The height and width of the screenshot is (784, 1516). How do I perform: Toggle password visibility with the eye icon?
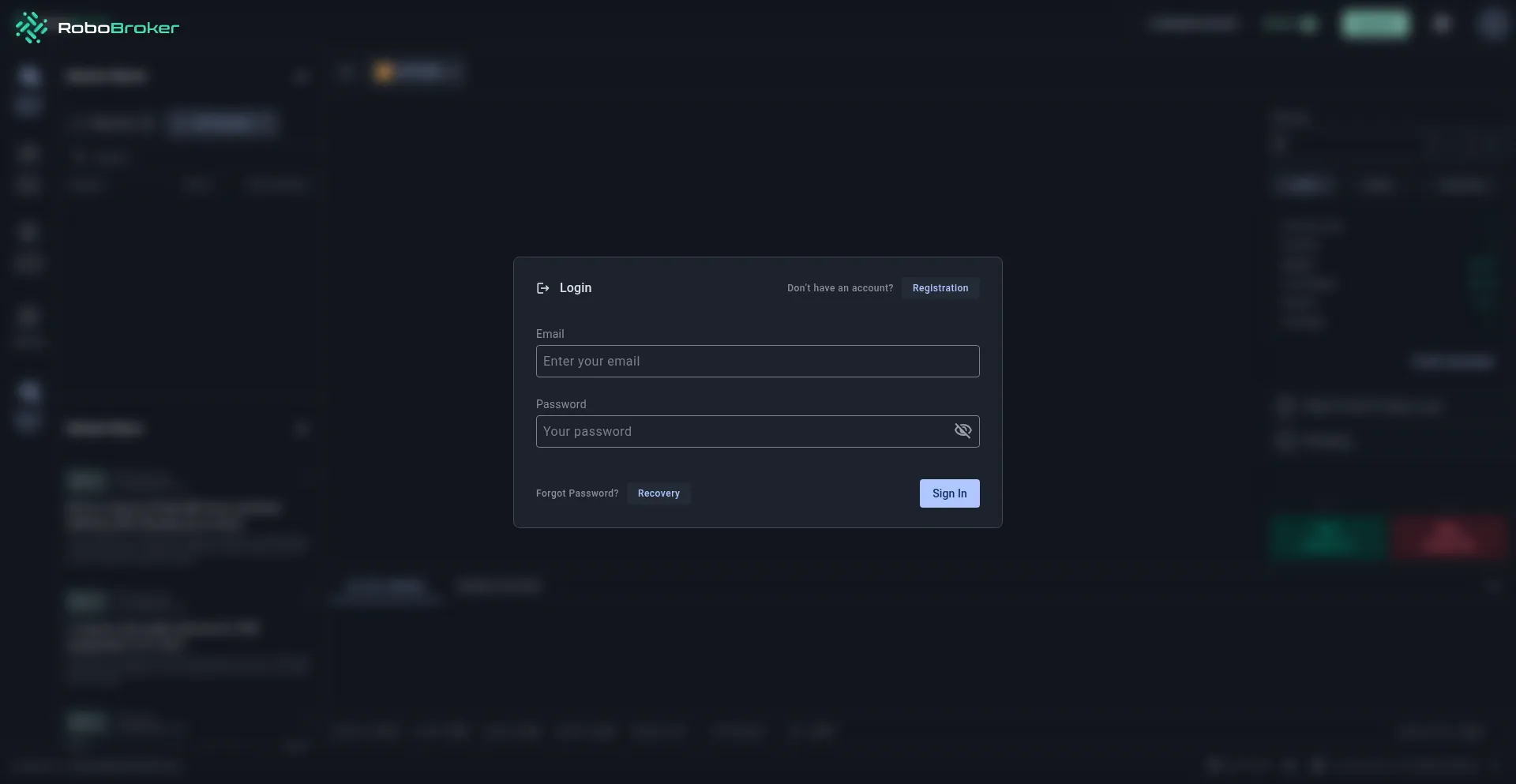(963, 431)
